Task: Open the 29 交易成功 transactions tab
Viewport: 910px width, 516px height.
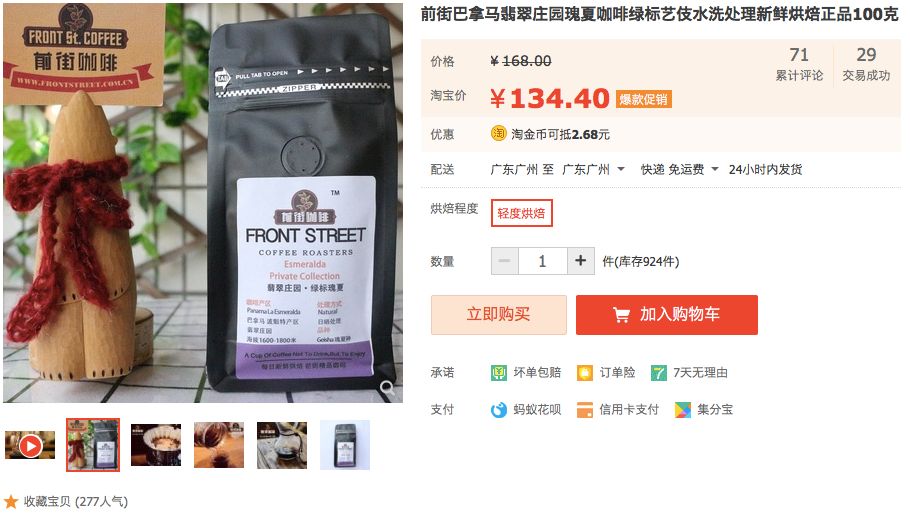Action: 866,64
